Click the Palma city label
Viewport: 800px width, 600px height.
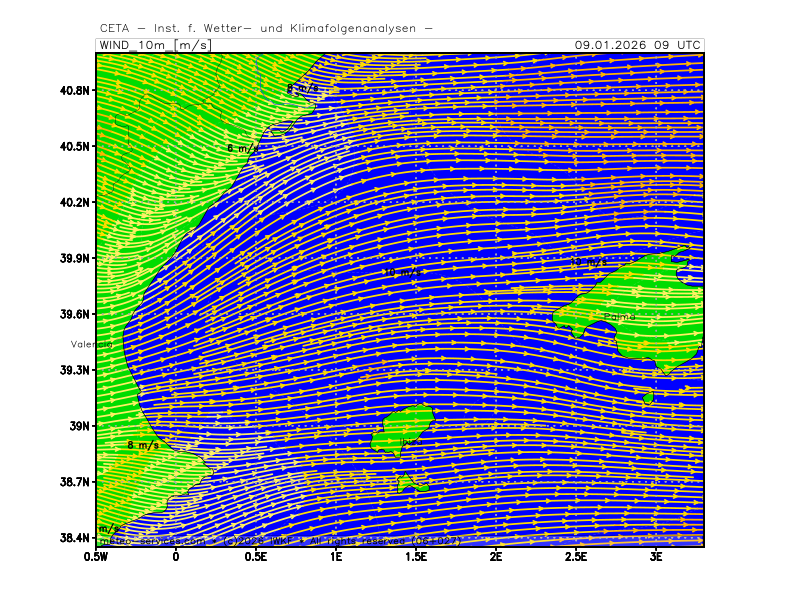tap(619, 316)
